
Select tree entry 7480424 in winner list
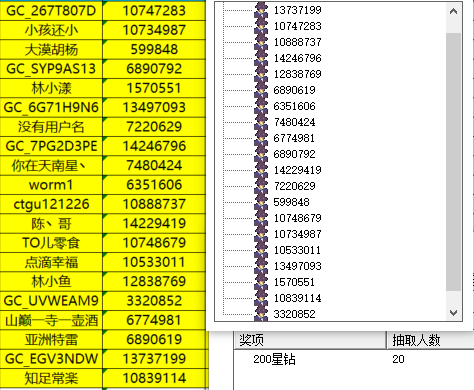[294, 122]
